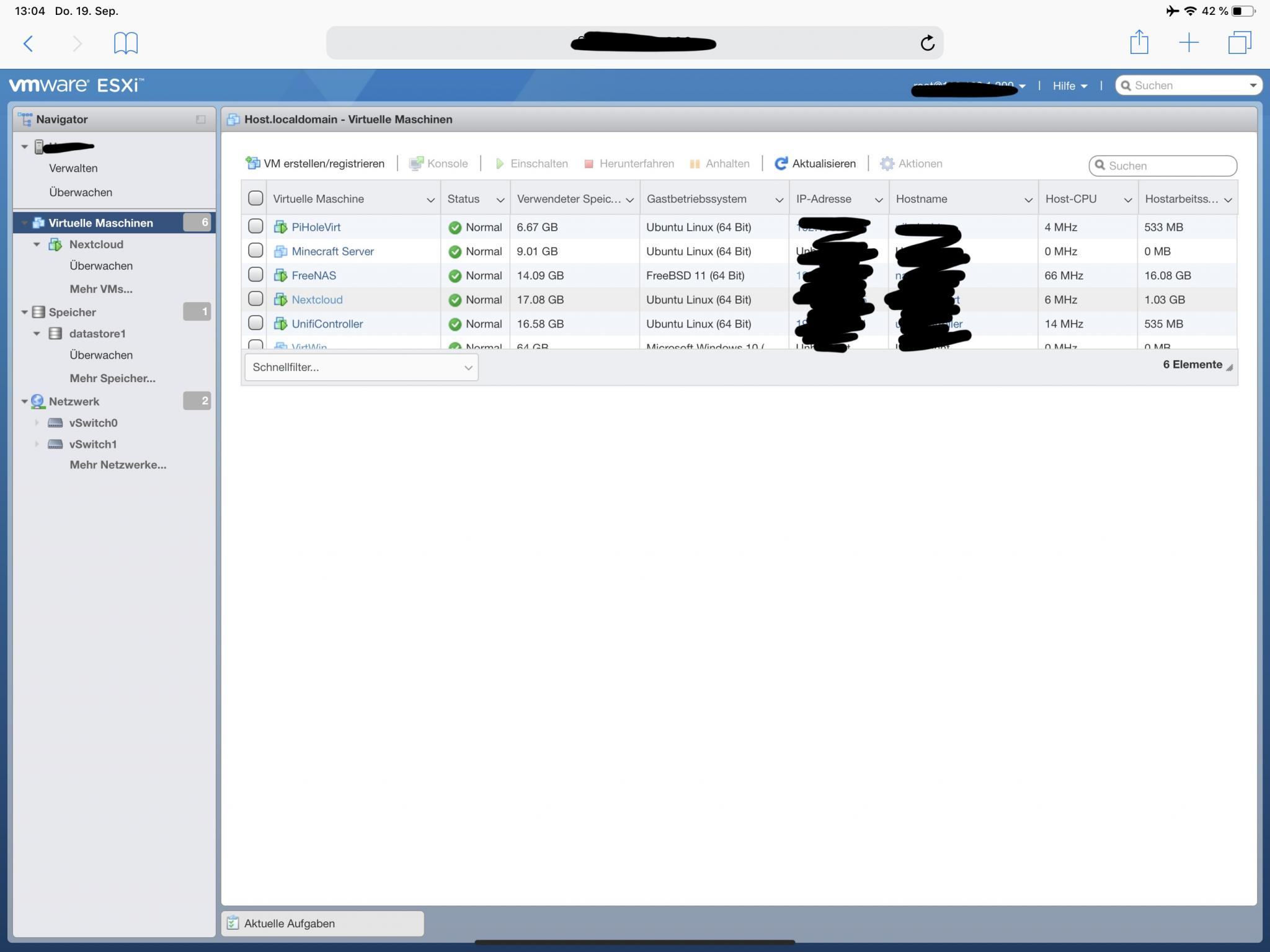
Task: Open Mehr Netzwerke... entry
Action: (118, 465)
